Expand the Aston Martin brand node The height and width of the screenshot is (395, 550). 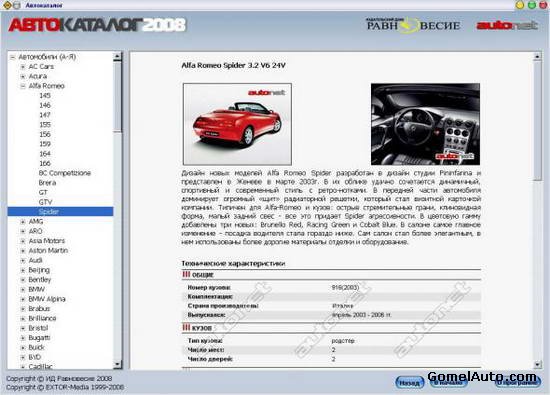click(23, 251)
